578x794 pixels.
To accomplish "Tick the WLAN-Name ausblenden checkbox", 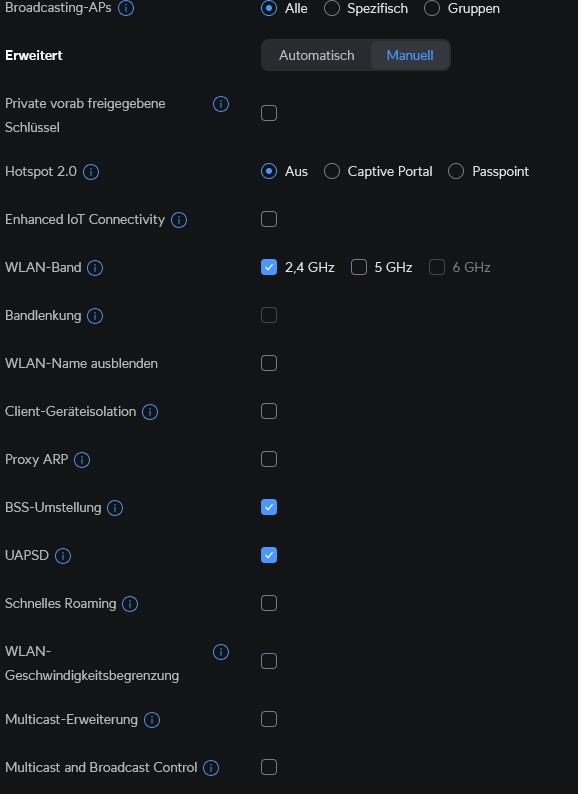I will click(x=269, y=363).
